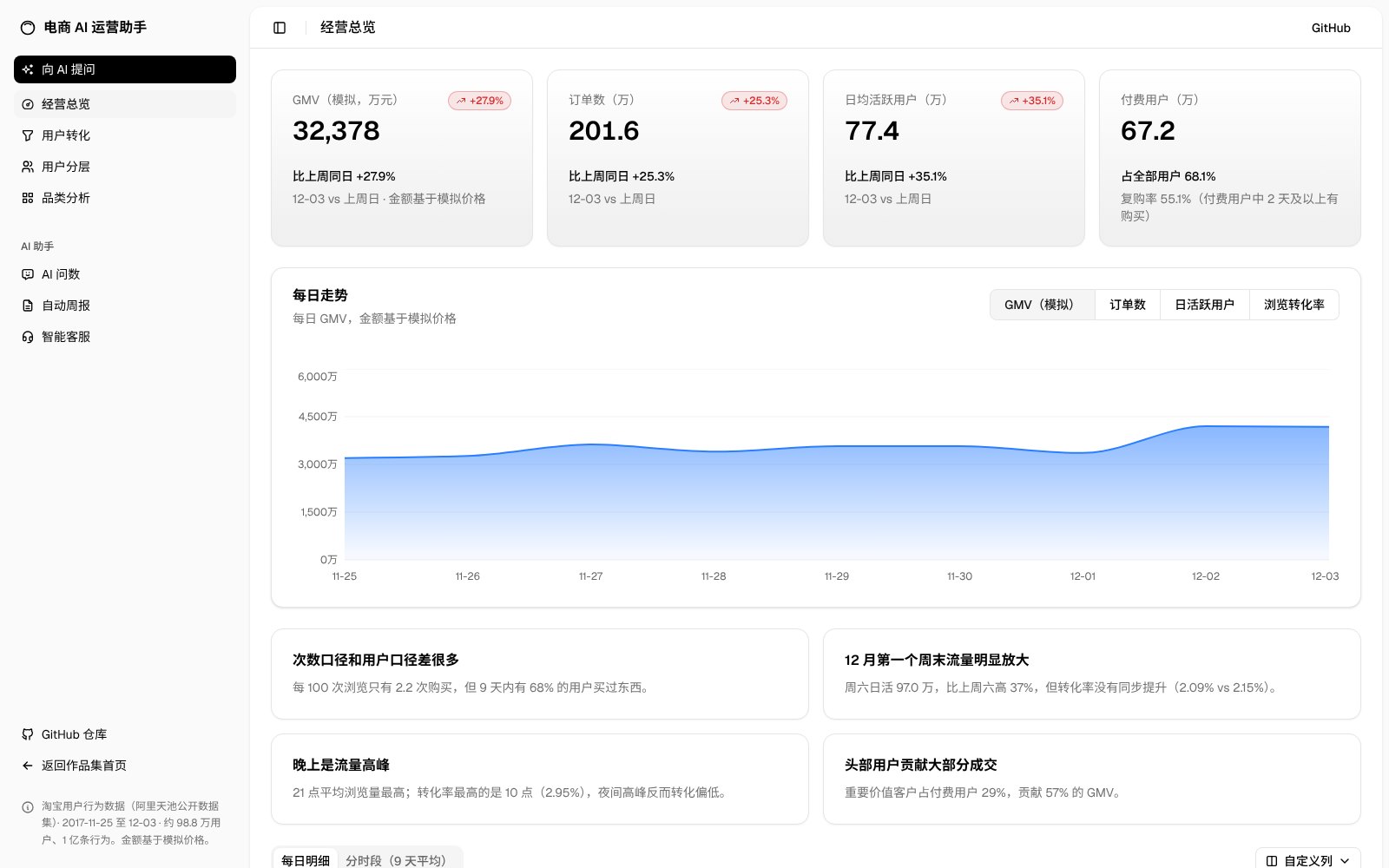Click the 付费用户 value 67.2
The image size is (1389, 868).
(1148, 131)
